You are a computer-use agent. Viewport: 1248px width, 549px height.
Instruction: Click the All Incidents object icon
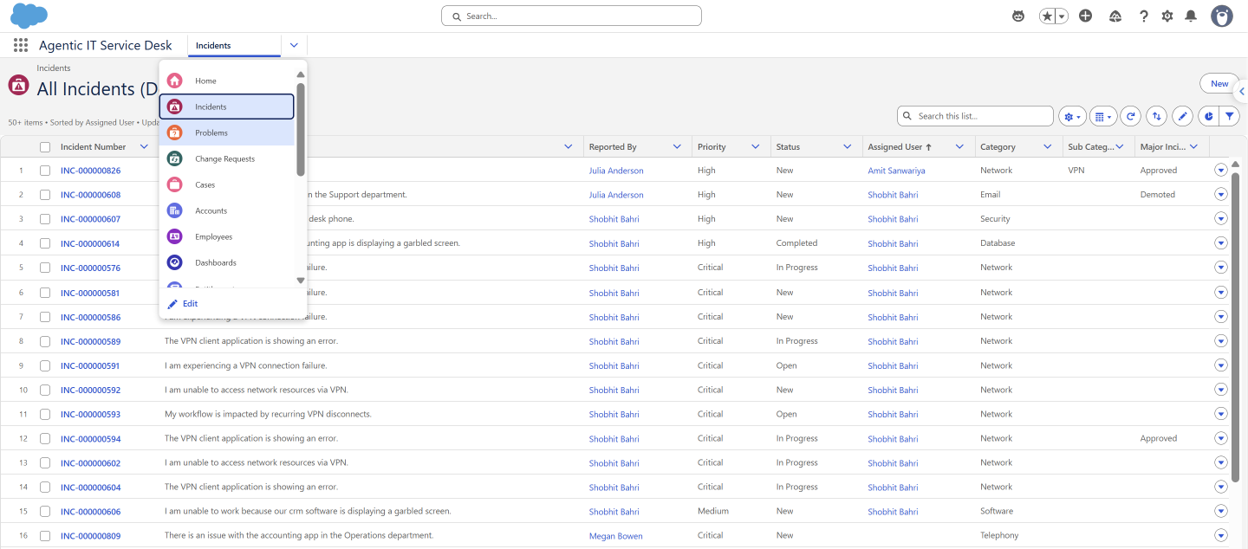pyautogui.click(x=18, y=85)
